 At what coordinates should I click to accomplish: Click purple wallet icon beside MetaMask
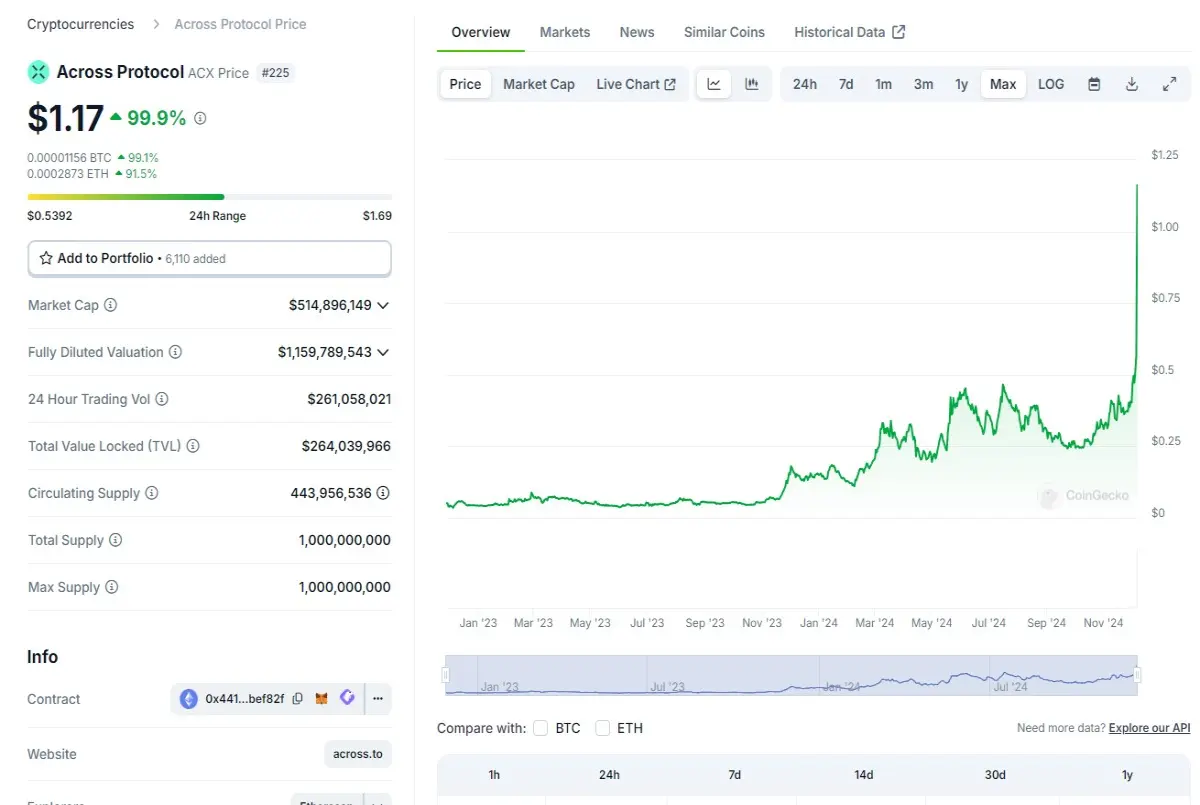coord(347,698)
